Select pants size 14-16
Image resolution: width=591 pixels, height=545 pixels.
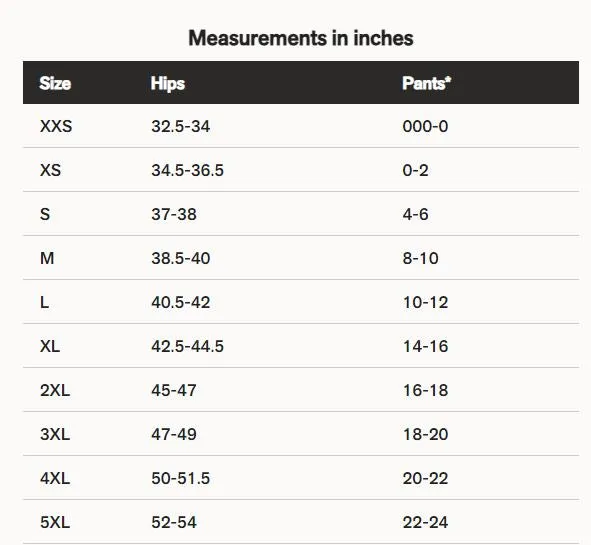tap(426, 346)
